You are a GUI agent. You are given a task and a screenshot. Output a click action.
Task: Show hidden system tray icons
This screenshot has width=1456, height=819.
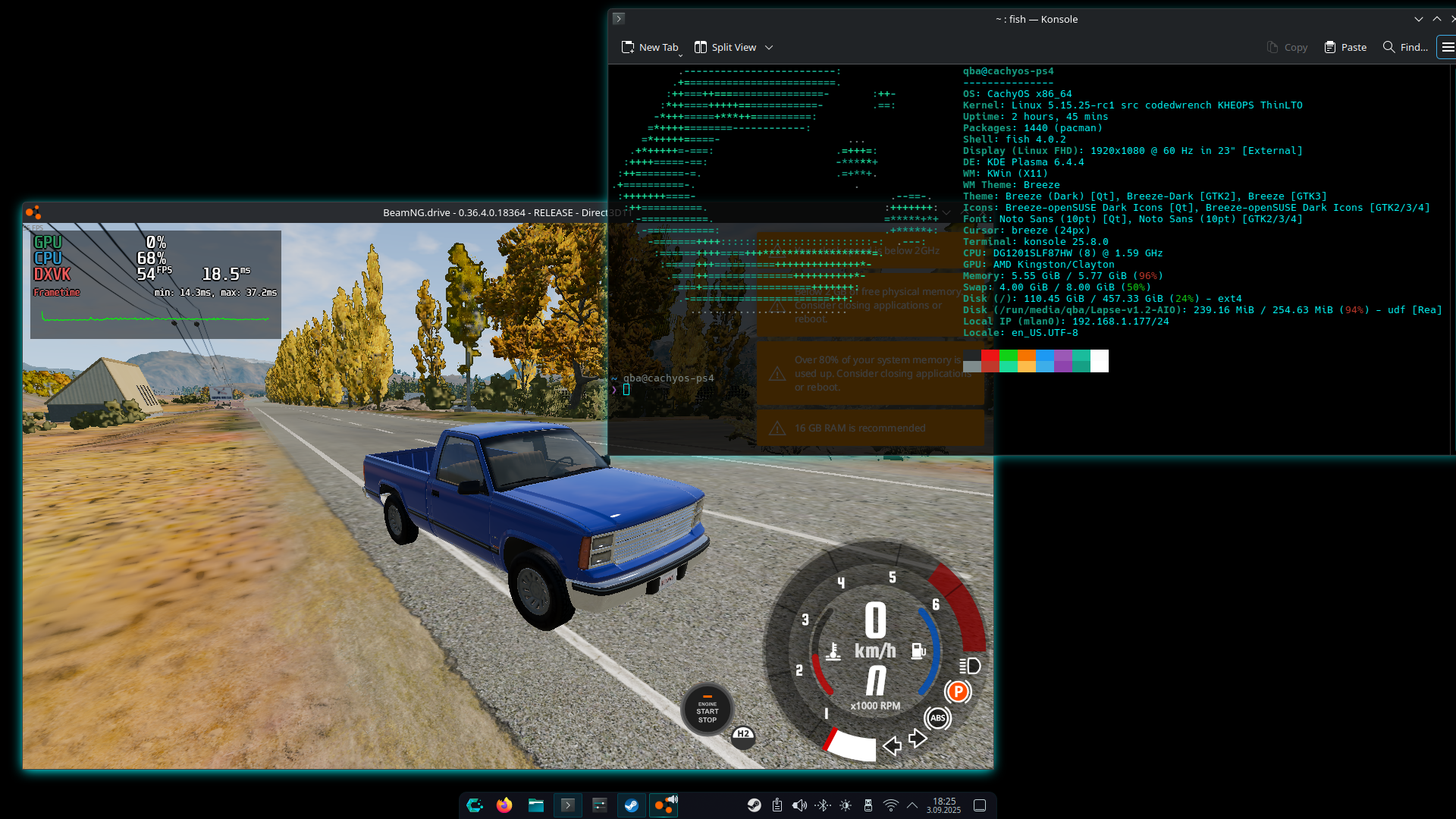(x=912, y=805)
